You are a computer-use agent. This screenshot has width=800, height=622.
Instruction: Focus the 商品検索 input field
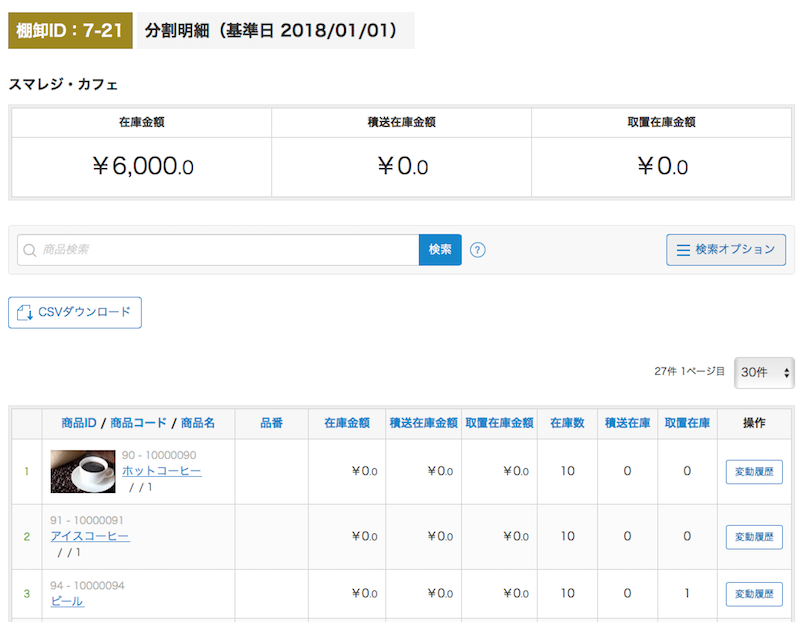click(x=218, y=250)
